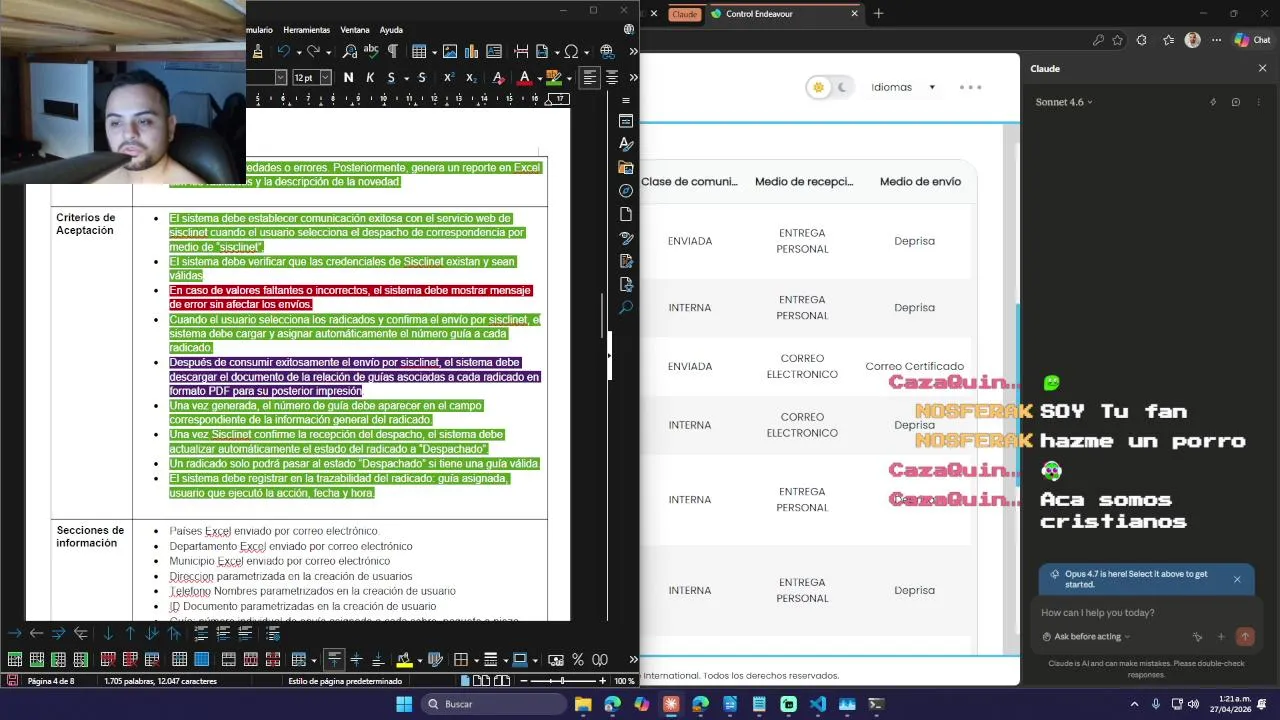The image size is (1280, 720).
Task: Apply green highlighting color swatch
Action: point(556,78)
